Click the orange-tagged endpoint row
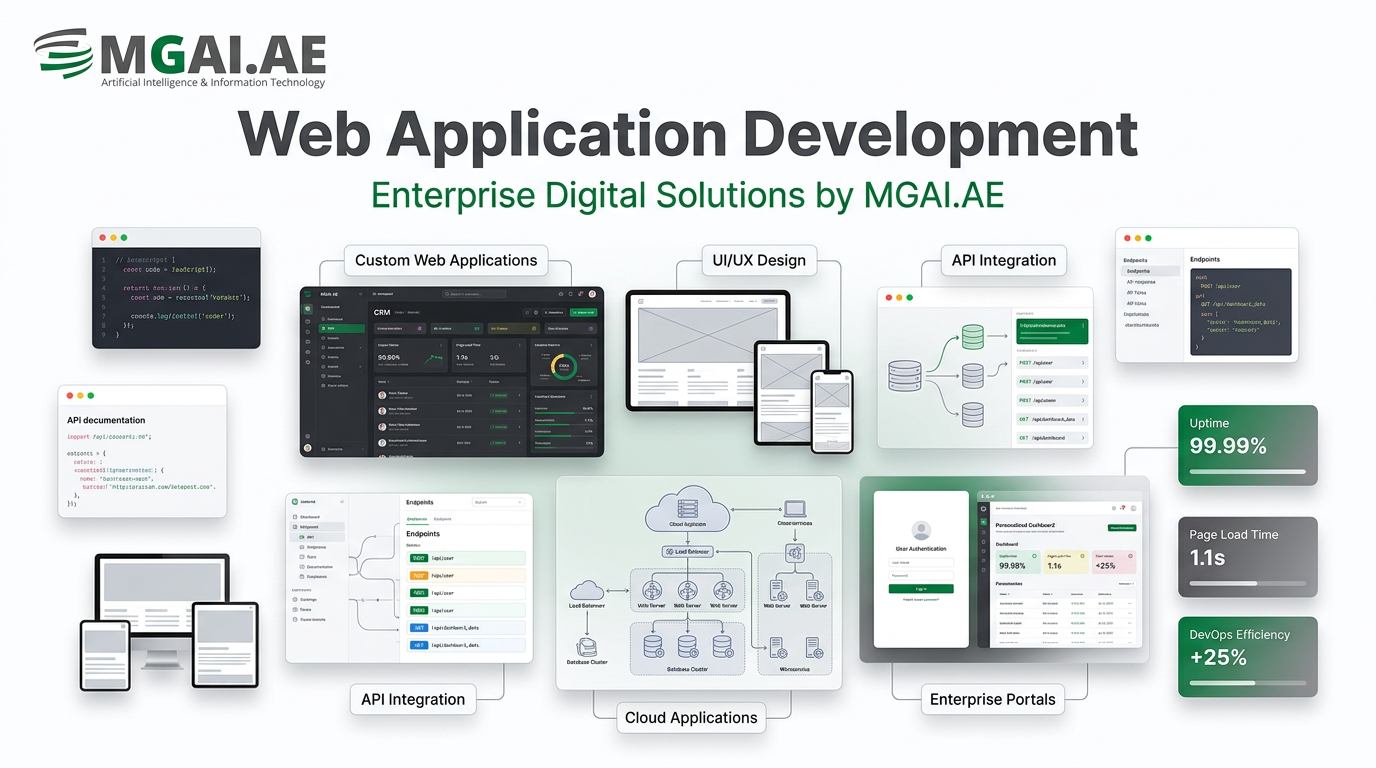 pos(466,575)
